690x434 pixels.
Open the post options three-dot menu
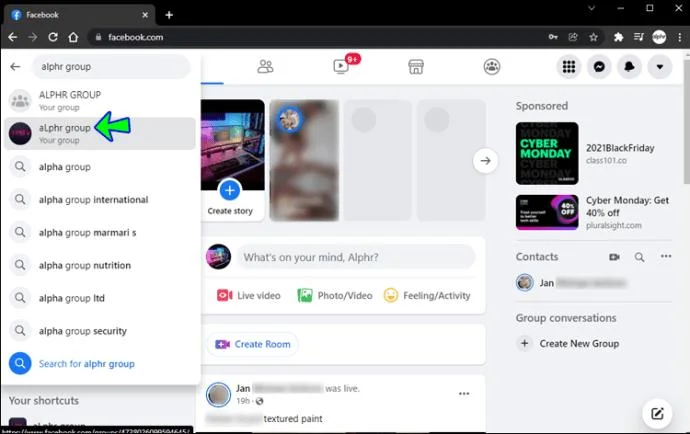(x=464, y=394)
